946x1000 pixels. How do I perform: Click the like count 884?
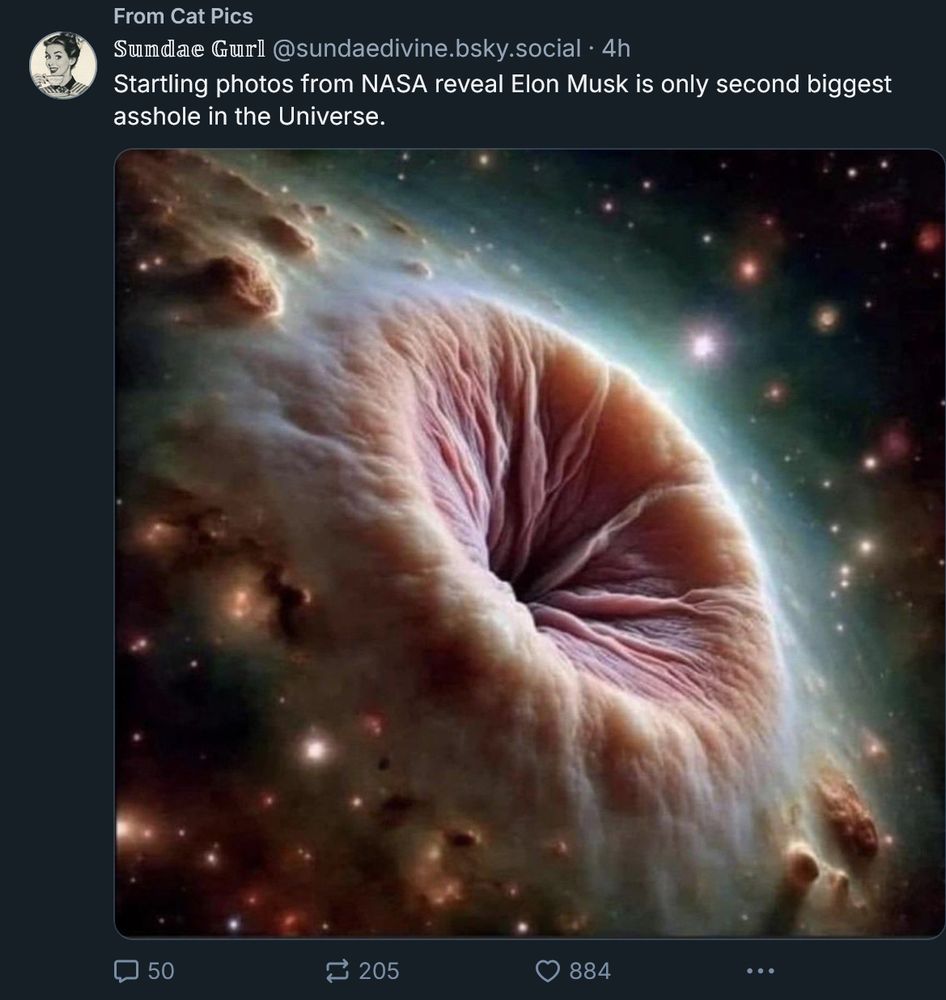(589, 970)
